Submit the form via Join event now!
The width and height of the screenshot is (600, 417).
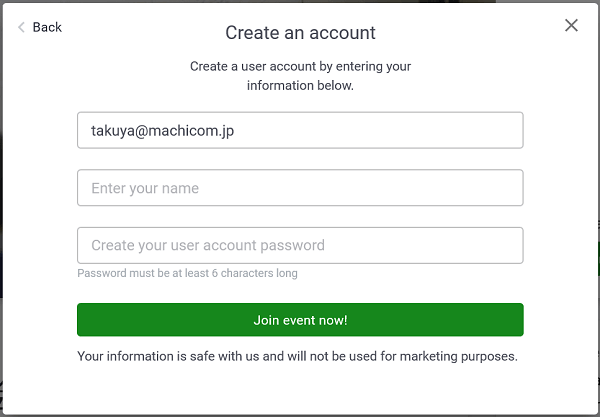point(300,320)
